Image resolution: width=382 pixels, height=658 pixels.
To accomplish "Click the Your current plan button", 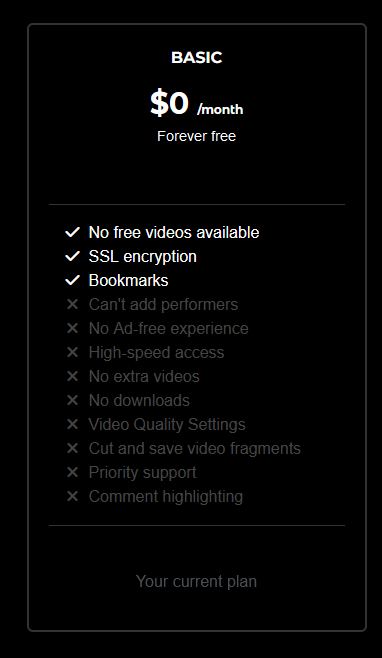I will click(196, 581).
